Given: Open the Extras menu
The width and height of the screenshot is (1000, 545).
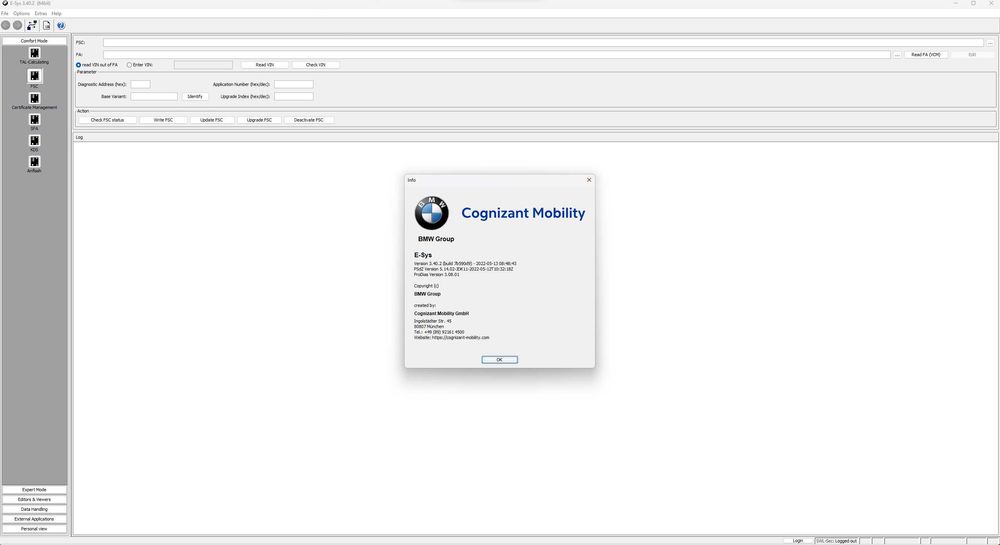Looking at the screenshot, I should coord(41,13).
